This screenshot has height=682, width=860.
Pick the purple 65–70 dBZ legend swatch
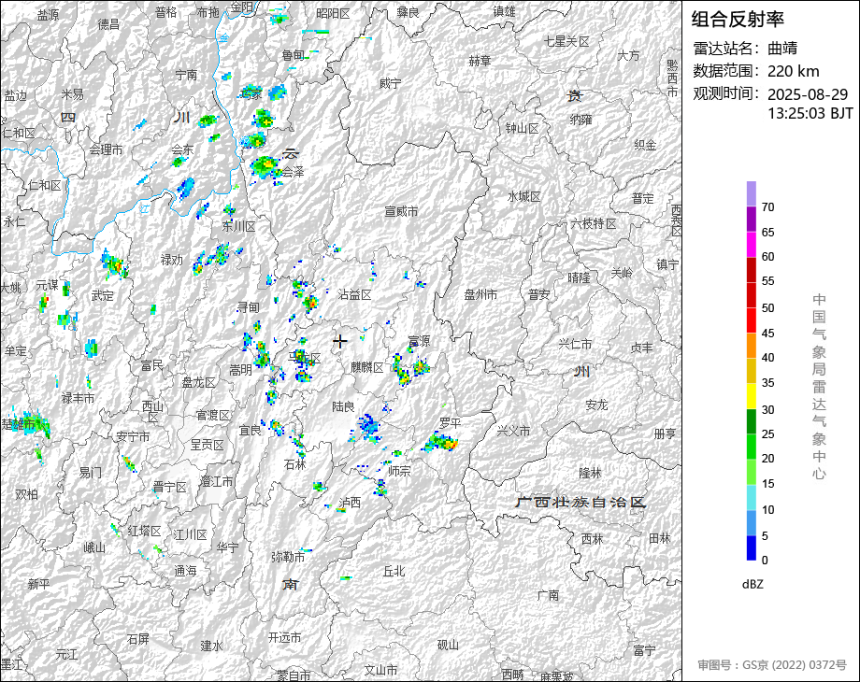[x=751, y=219]
